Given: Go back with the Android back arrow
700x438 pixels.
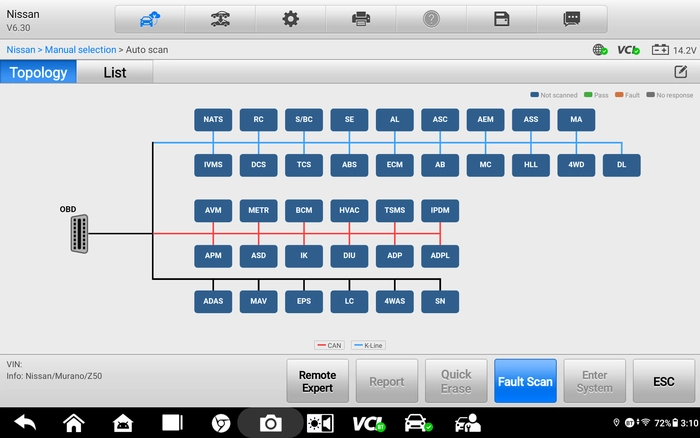Looking at the screenshot, I should coord(25,423).
